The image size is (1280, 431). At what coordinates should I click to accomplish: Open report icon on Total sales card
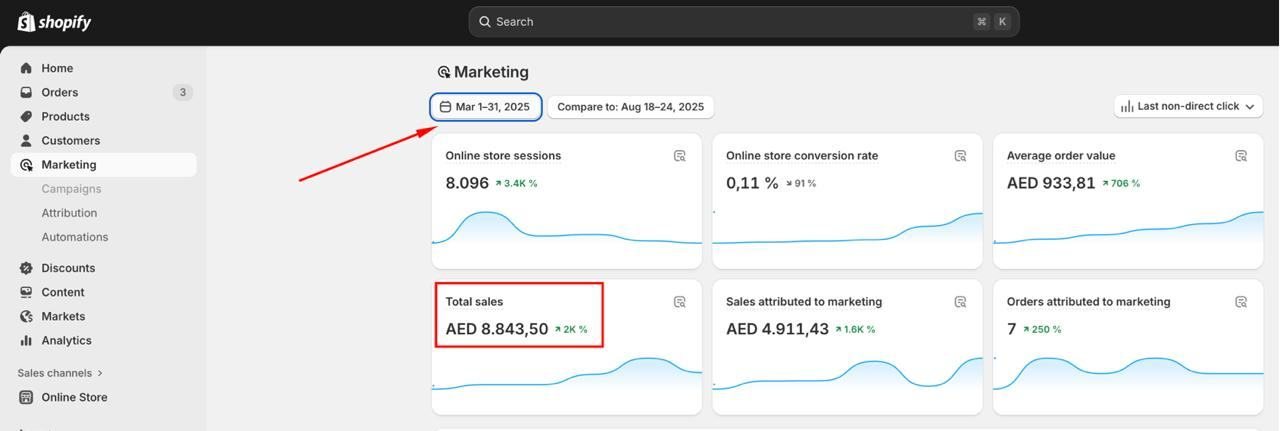point(680,302)
